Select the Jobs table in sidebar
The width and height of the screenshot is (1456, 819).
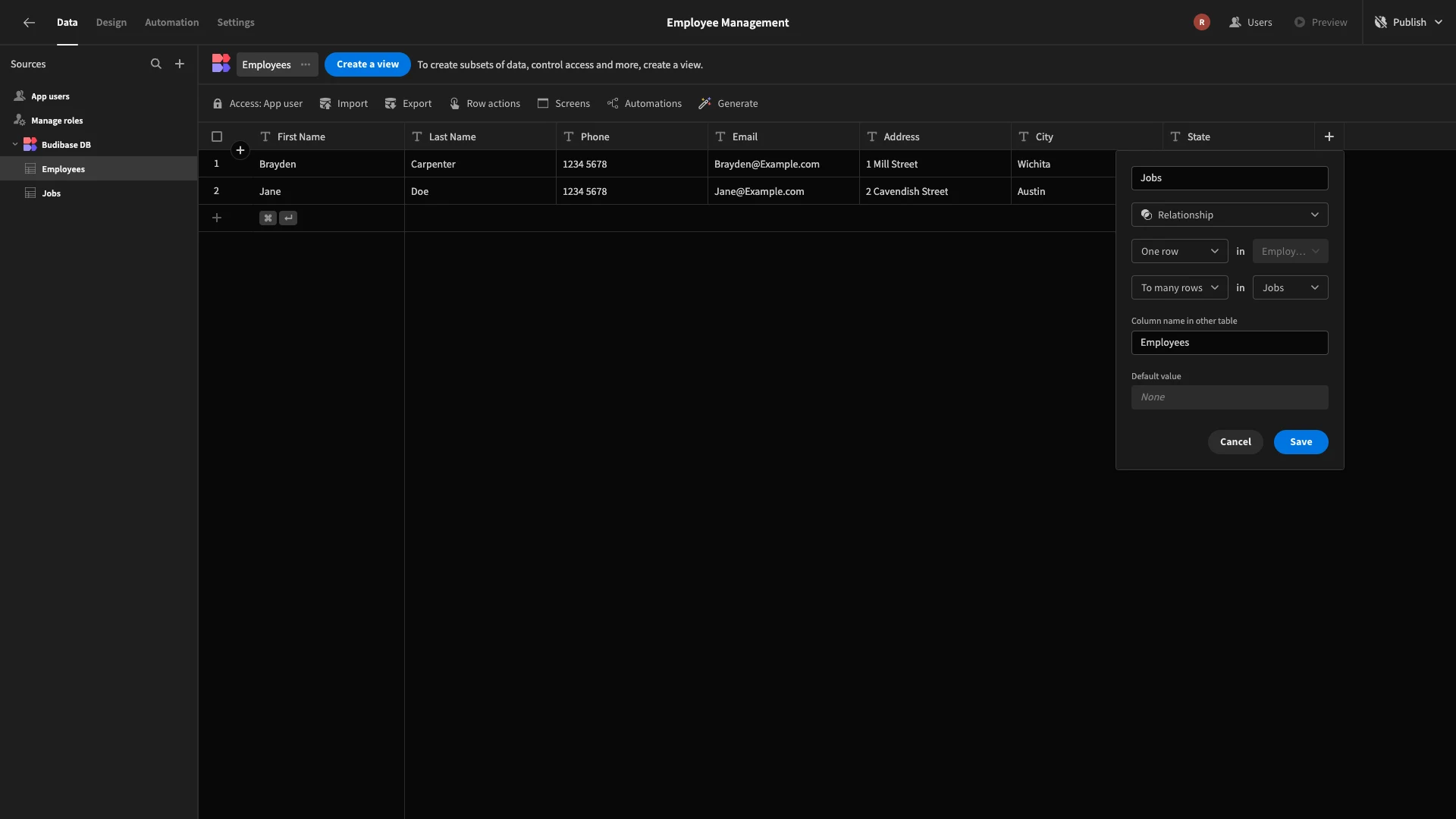coord(99,193)
